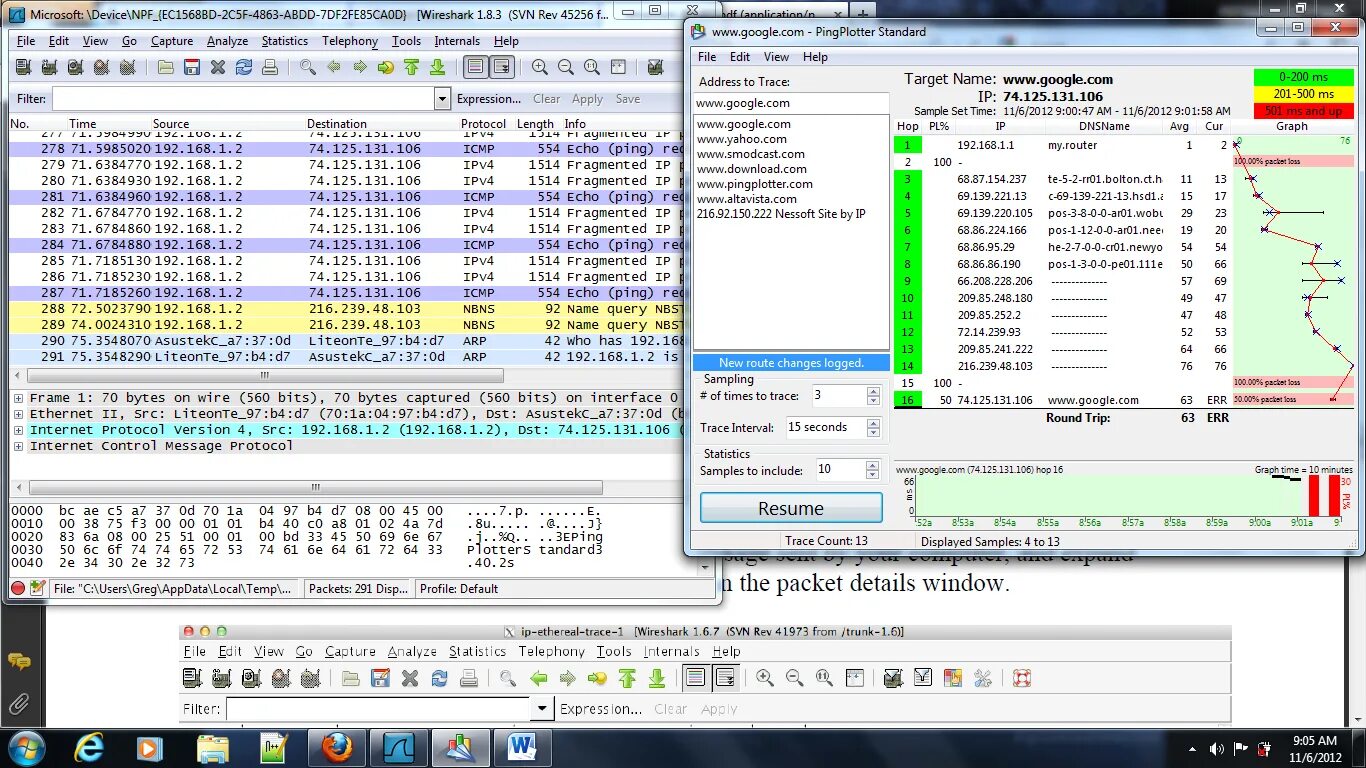Click the yellow 201-500 ms legend swatch
The height and width of the screenshot is (768, 1366).
click(x=1303, y=94)
